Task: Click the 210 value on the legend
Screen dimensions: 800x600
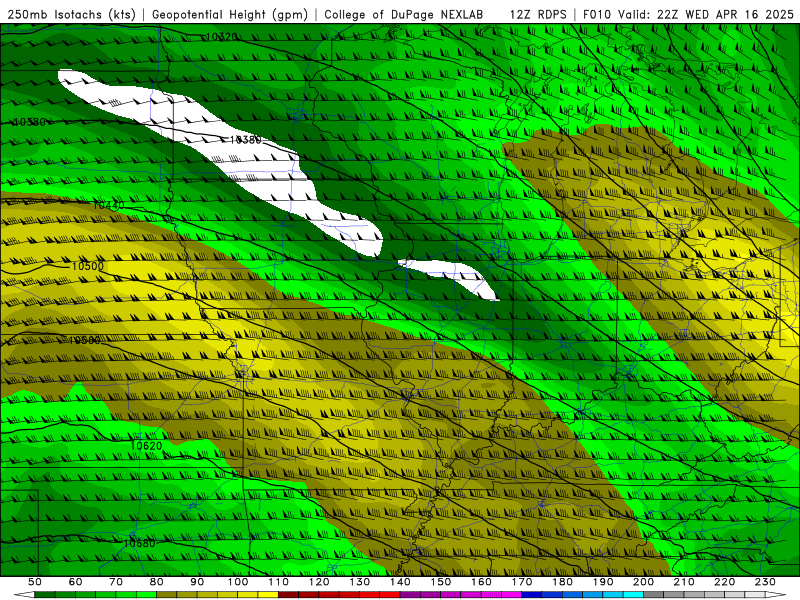Action: coord(684,582)
